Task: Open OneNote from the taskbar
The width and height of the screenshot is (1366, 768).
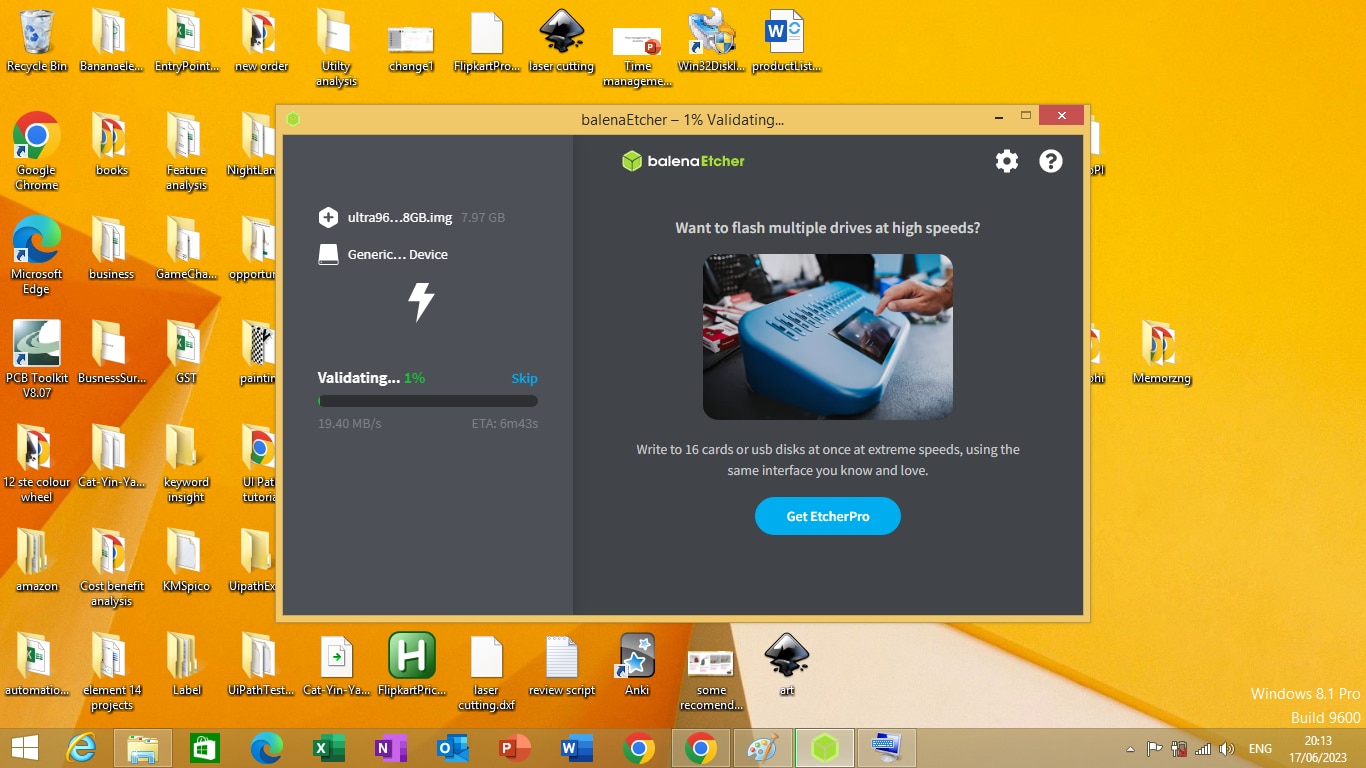Action: click(391, 748)
